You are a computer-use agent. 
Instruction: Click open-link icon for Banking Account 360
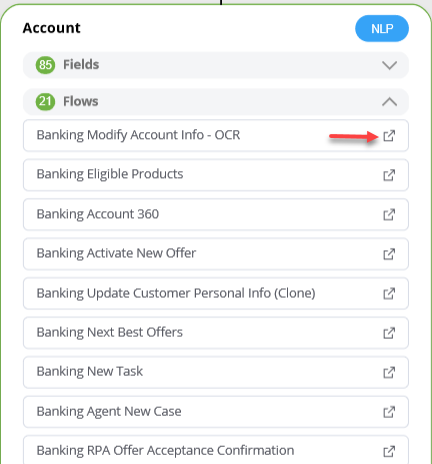tap(389, 215)
